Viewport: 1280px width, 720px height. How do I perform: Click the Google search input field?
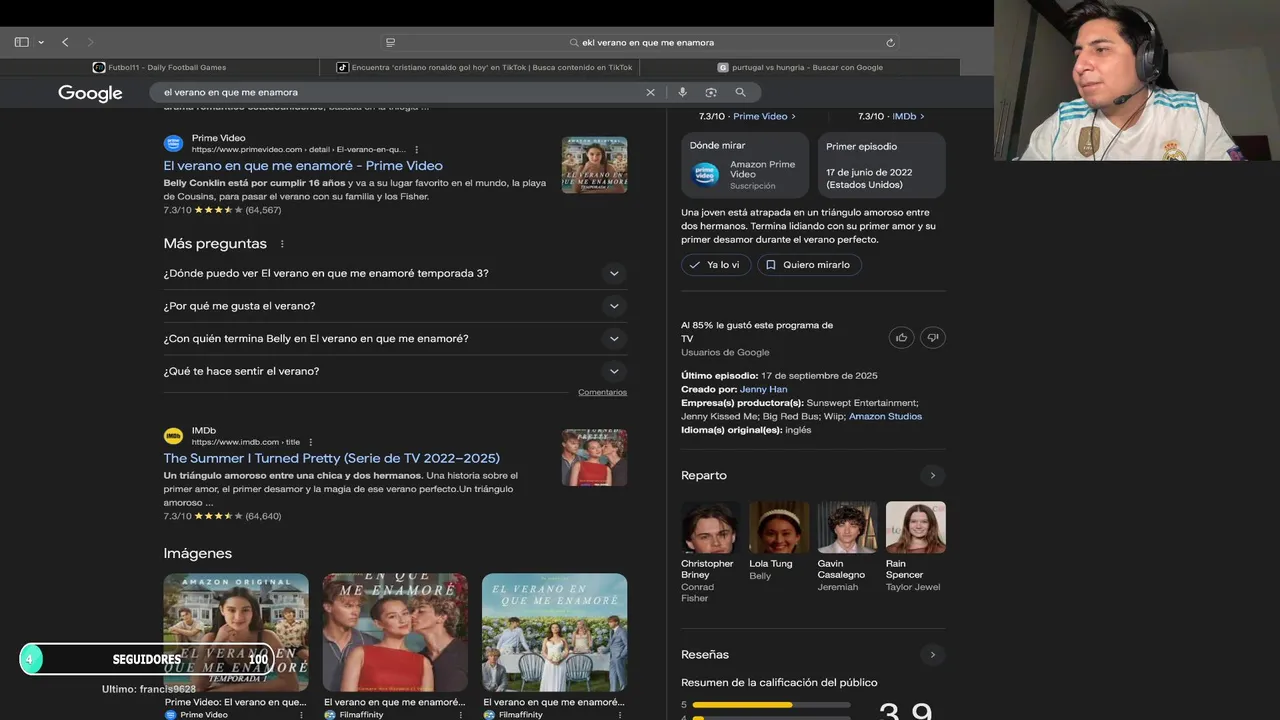click(x=400, y=92)
